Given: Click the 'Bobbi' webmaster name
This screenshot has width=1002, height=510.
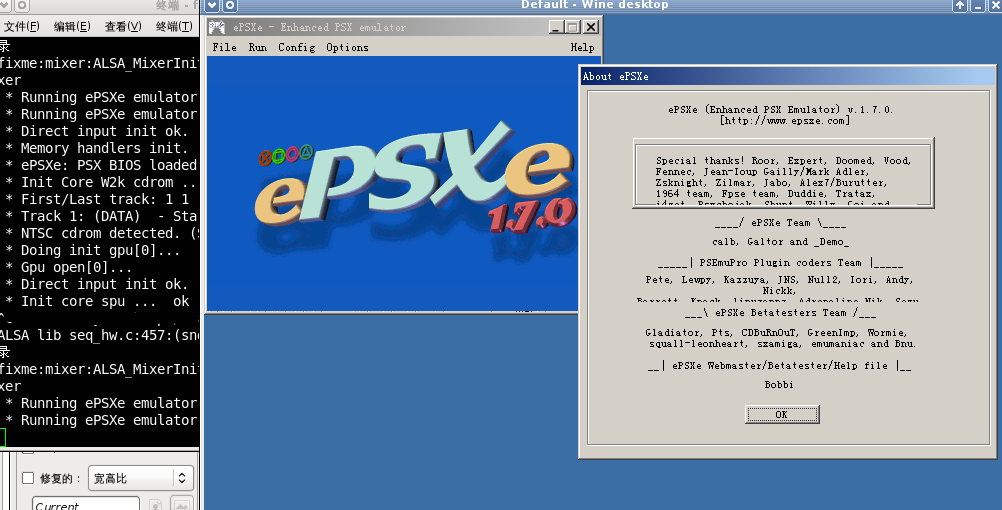Looking at the screenshot, I should tap(779, 385).
